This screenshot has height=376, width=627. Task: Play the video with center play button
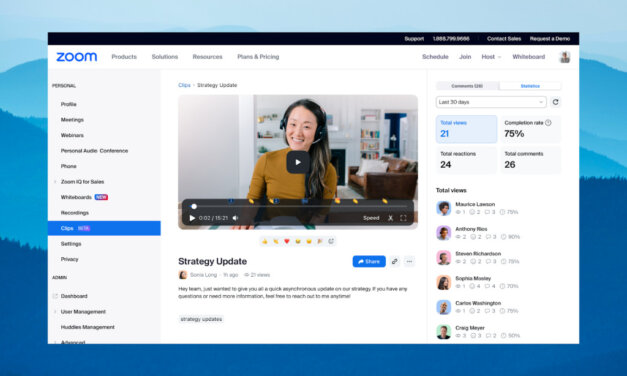coord(298,162)
